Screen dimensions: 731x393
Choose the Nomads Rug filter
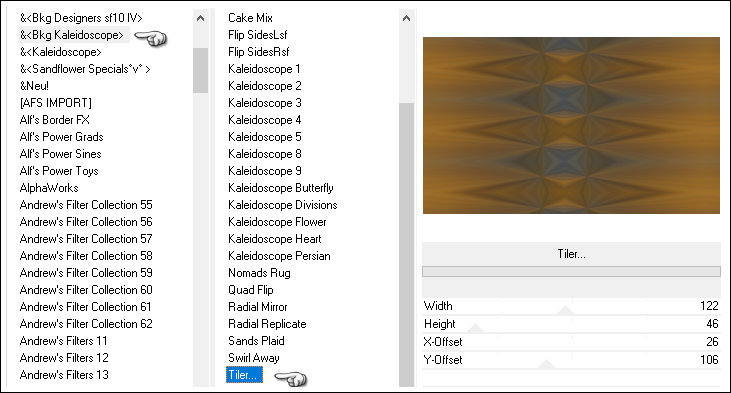(259, 273)
